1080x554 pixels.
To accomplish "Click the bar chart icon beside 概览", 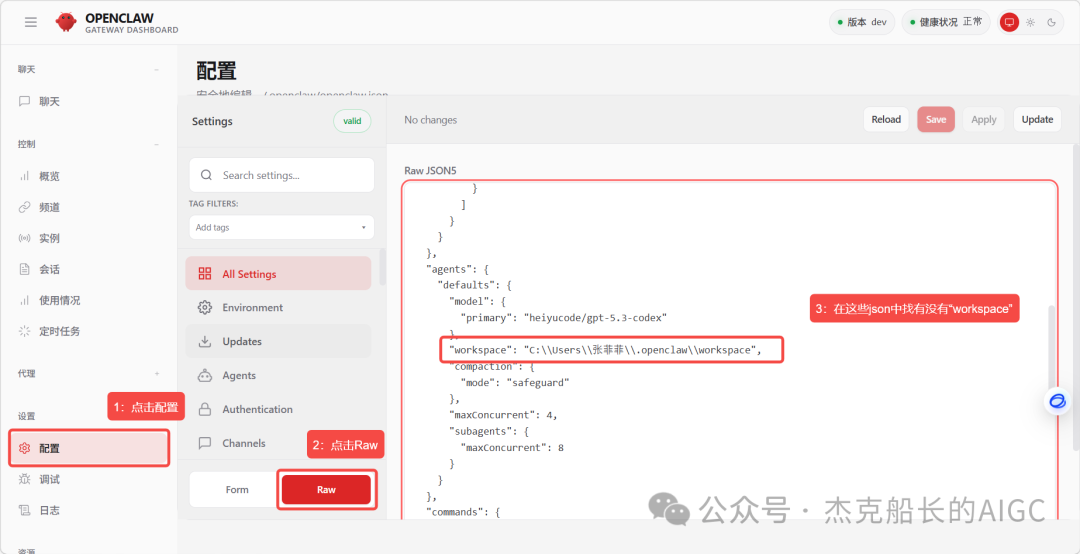I will 25,176.
